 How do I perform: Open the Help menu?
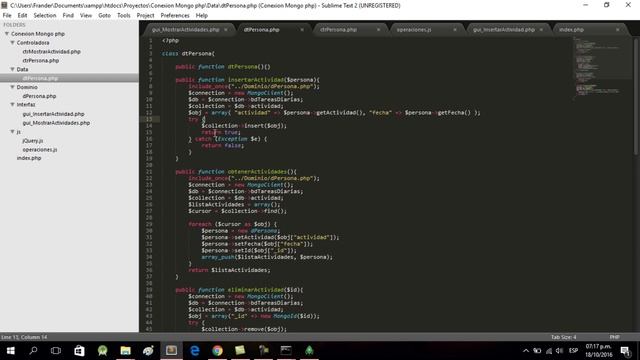point(202,16)
